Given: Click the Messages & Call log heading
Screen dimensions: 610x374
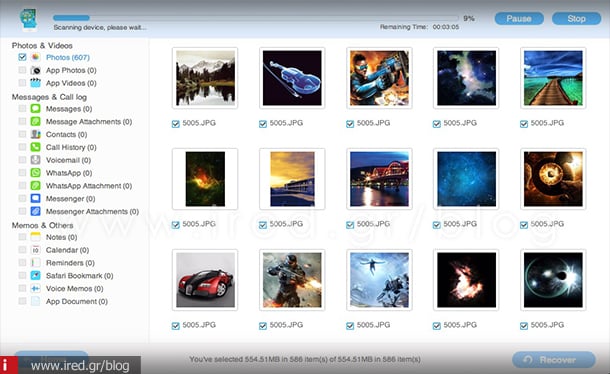Looking at the screenshot, I should click(x=49, y=97).
